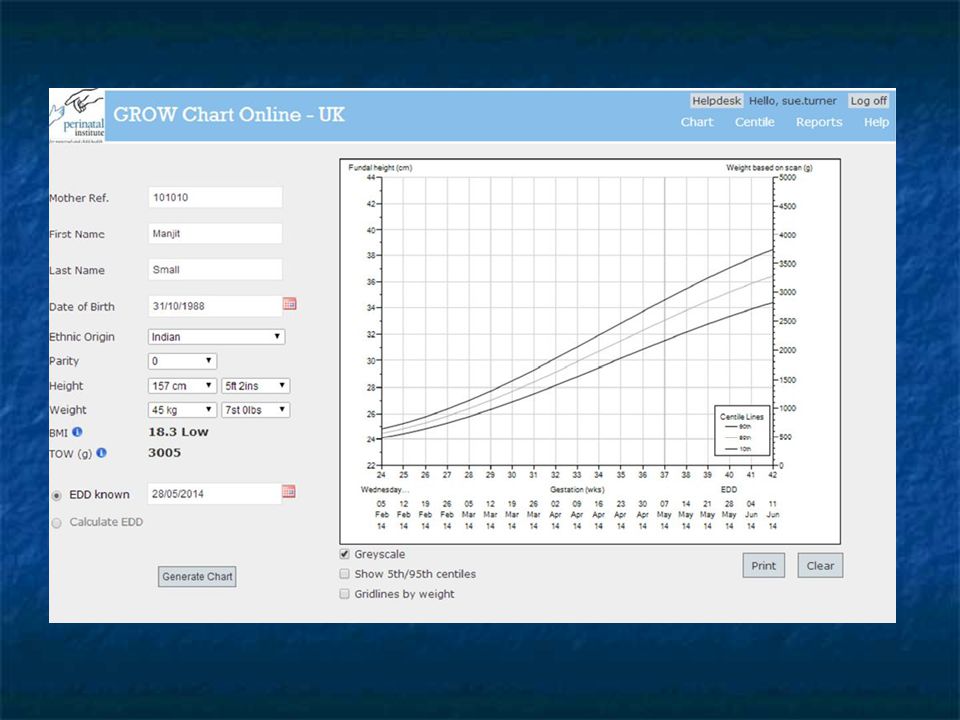This screenshot has width=960, height=720.
Task: Open the Height 5ft 2ins dropdown
Action: pos(255,386)
